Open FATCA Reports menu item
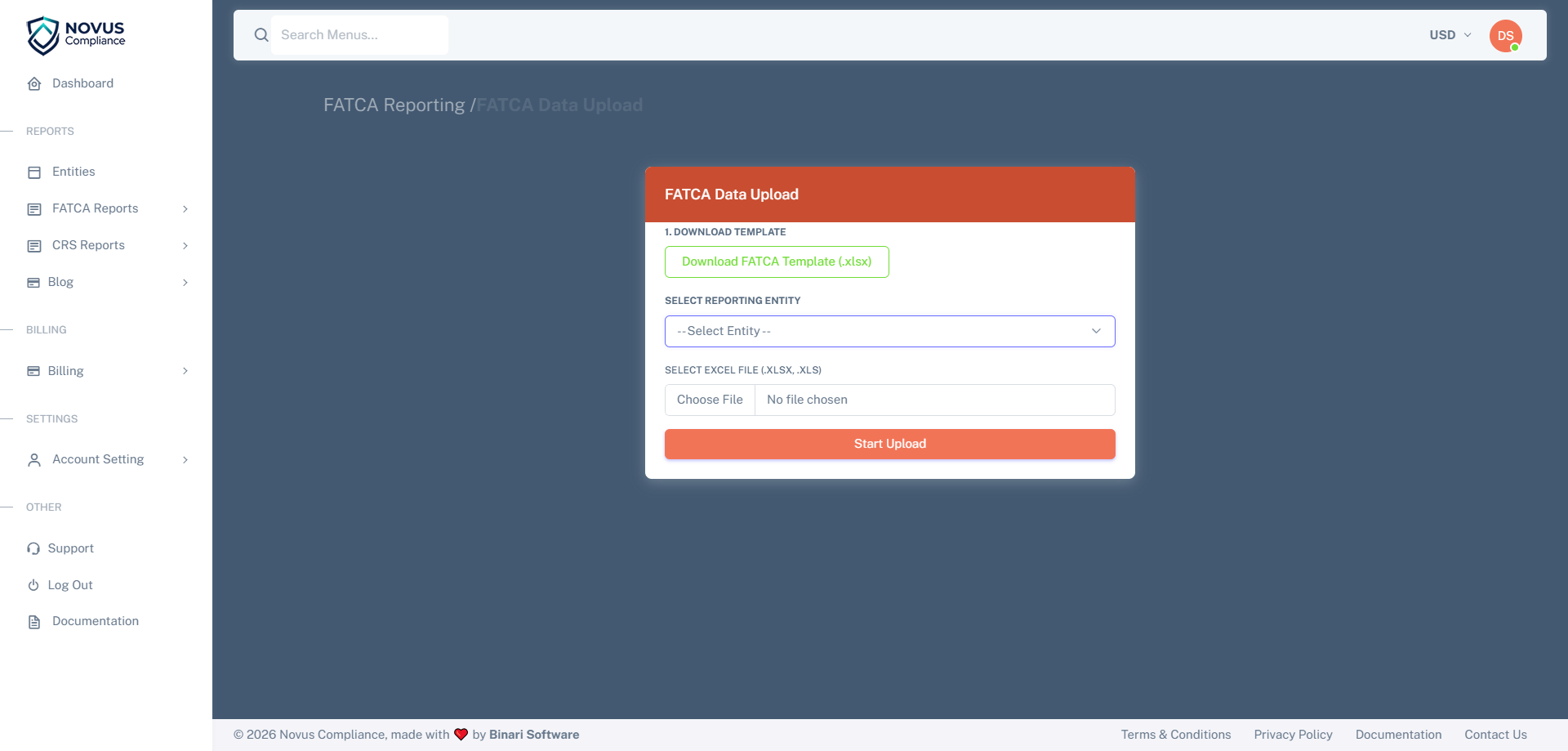The image size is (1568, 751). [96, 208]
